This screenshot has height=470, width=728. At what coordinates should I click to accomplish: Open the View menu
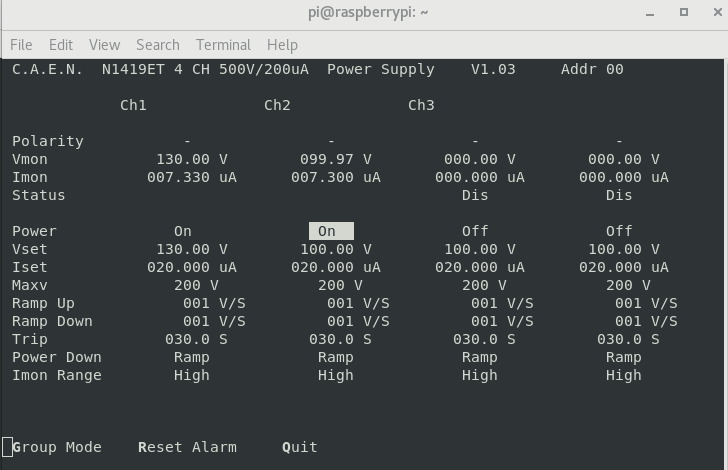pos(104,45)
